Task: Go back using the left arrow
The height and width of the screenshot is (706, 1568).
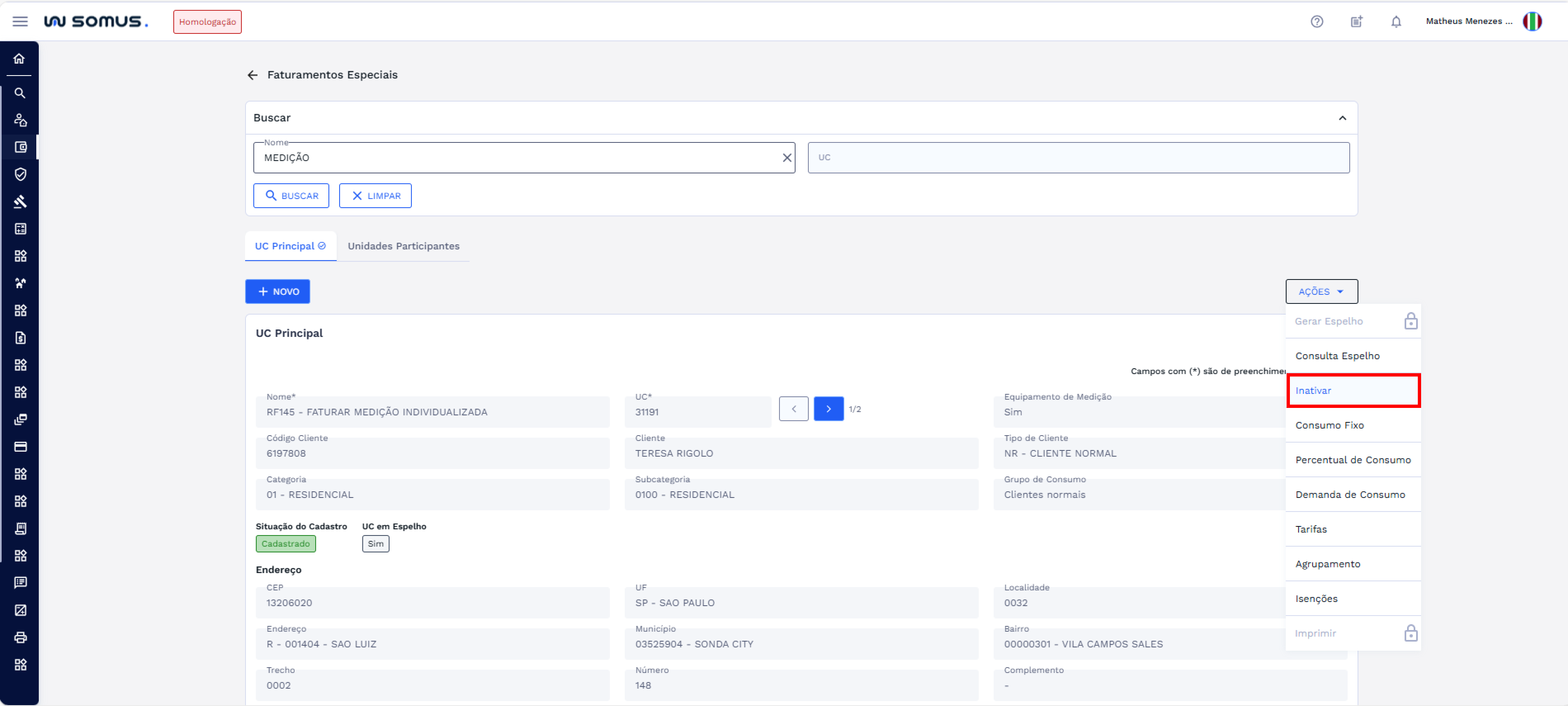Action: (x=252, y=75)
